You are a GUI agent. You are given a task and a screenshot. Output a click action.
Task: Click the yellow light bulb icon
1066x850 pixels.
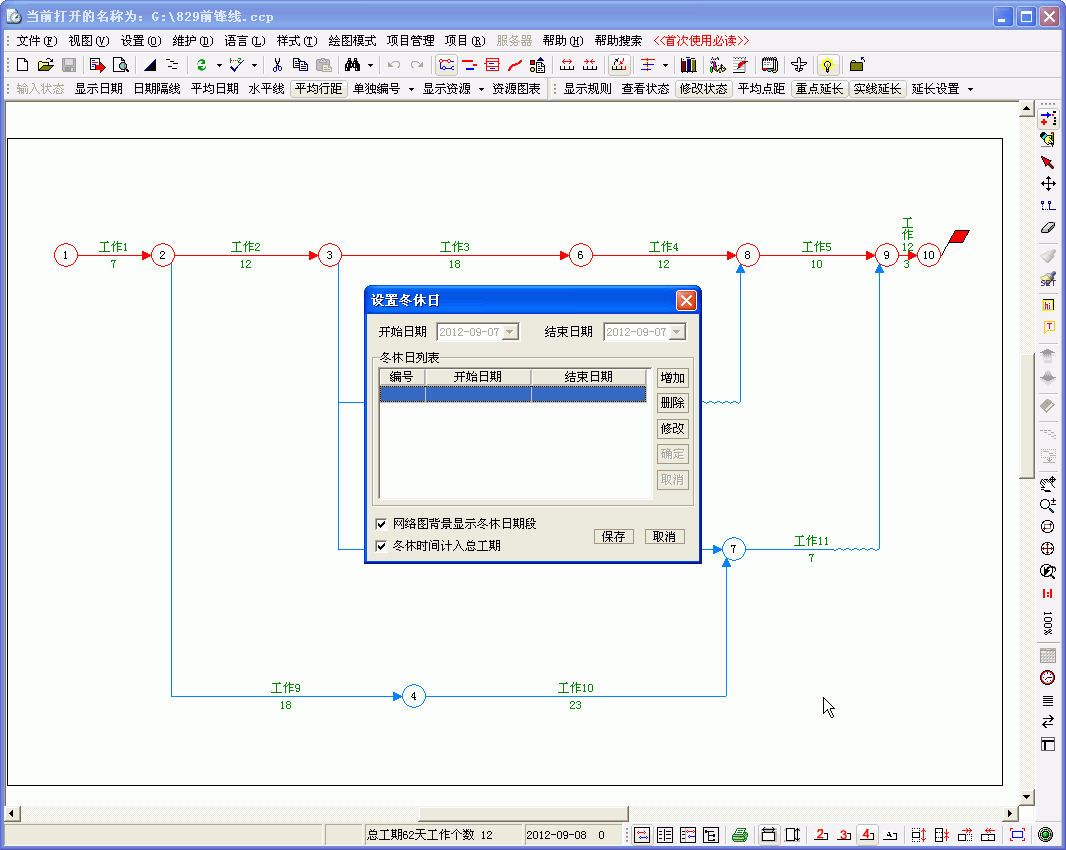(x=827, y=65)
